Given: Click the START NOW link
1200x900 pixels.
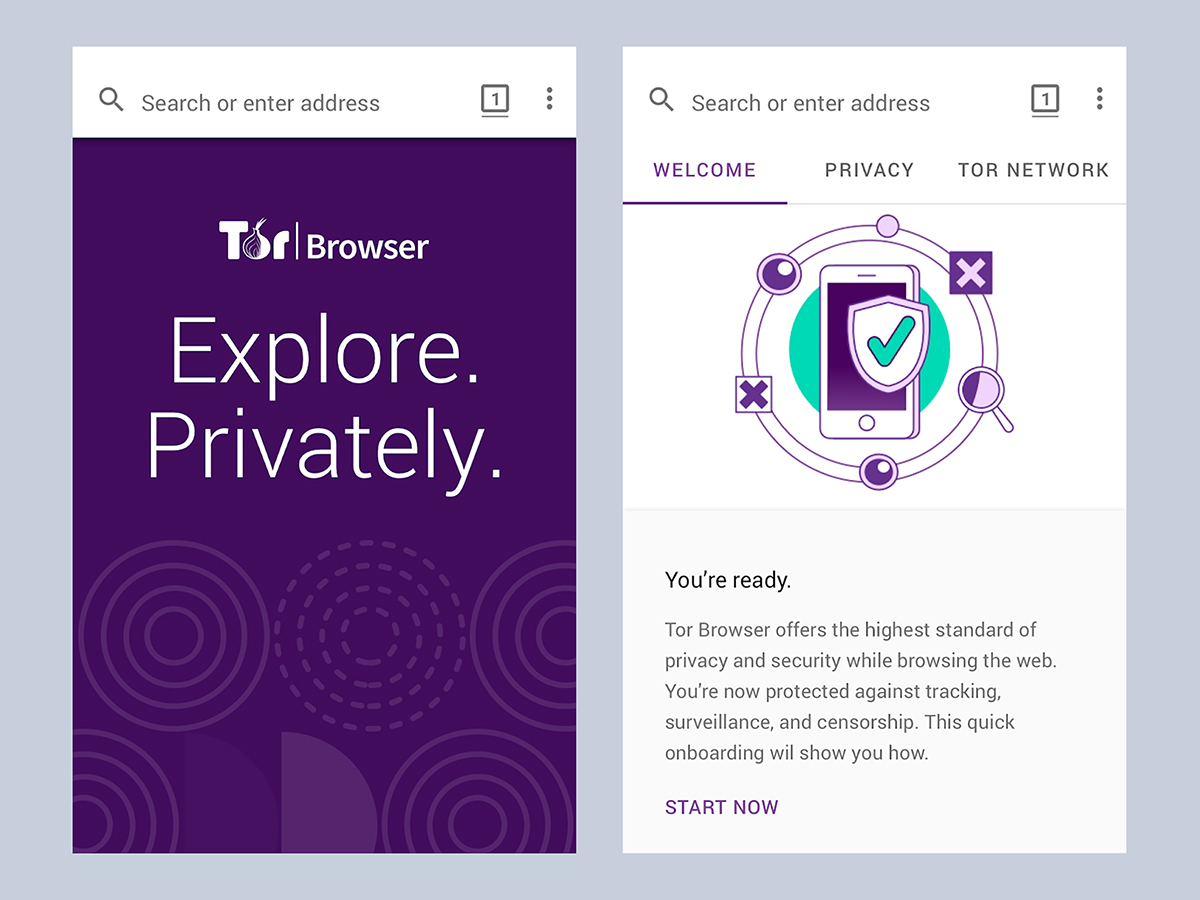Looking at the screenshot, I should [722, 807].
